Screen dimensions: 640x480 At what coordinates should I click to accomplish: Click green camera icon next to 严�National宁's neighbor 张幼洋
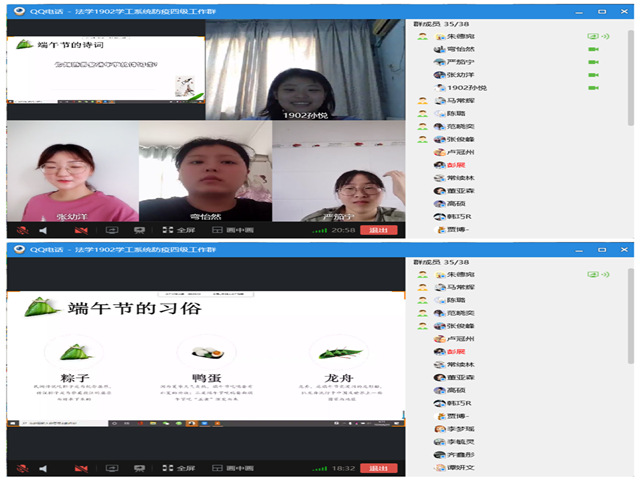tap(593, 75)
